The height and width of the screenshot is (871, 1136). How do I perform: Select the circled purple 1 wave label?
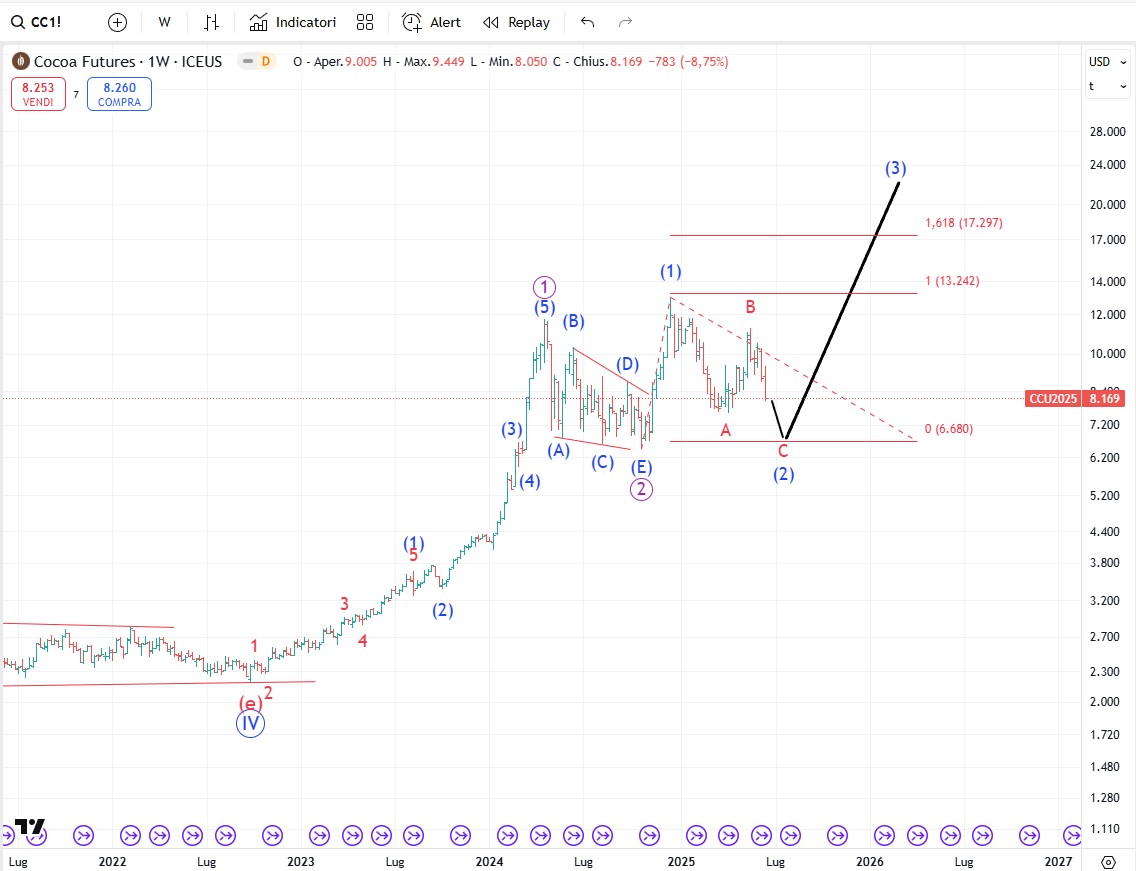pos(544,287)
